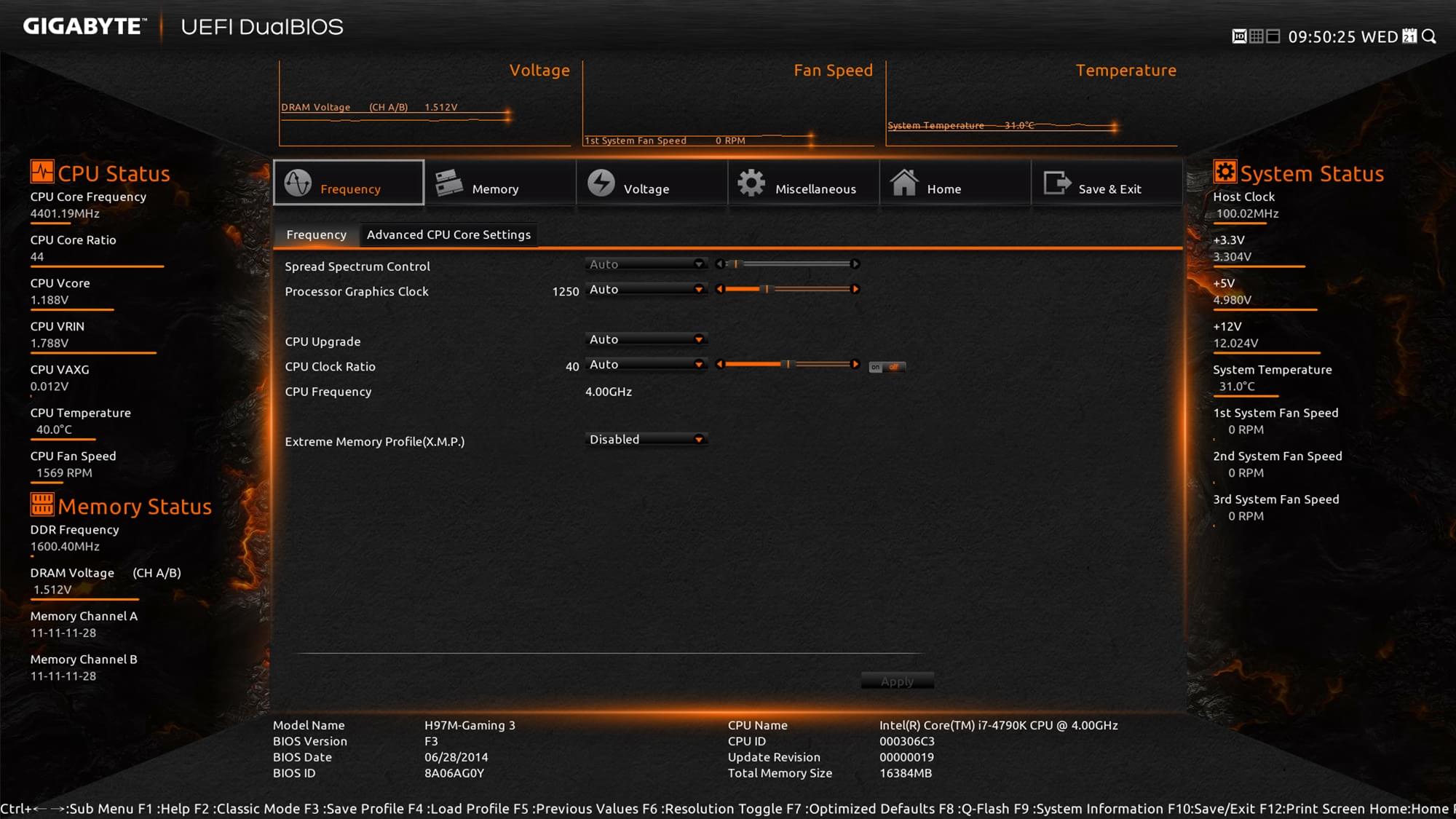1456x819 pixels.
Task: Click the +12V 12.024V reading
Action: (x=1235, y=343)
